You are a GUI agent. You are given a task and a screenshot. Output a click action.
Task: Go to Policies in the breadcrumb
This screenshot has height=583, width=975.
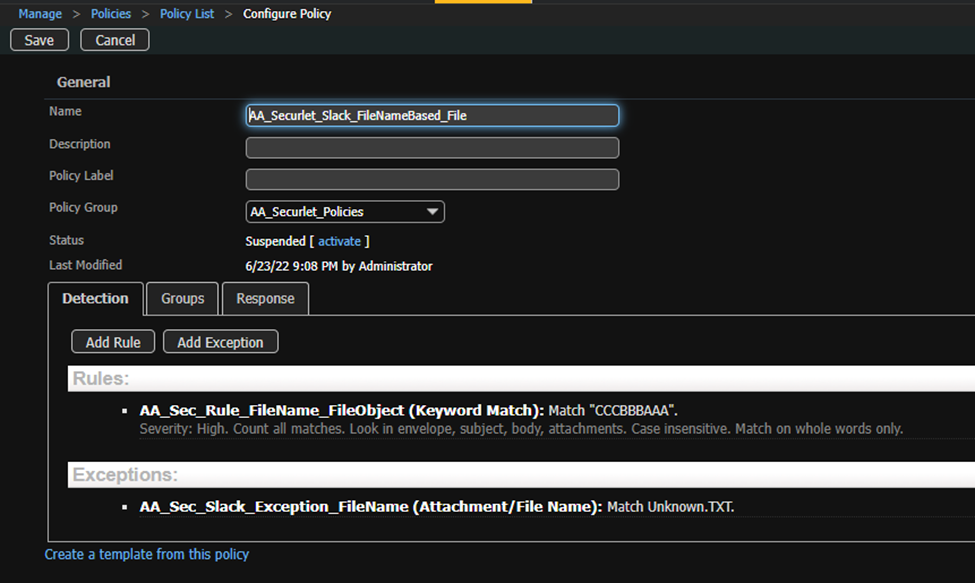tap(111, 14)
